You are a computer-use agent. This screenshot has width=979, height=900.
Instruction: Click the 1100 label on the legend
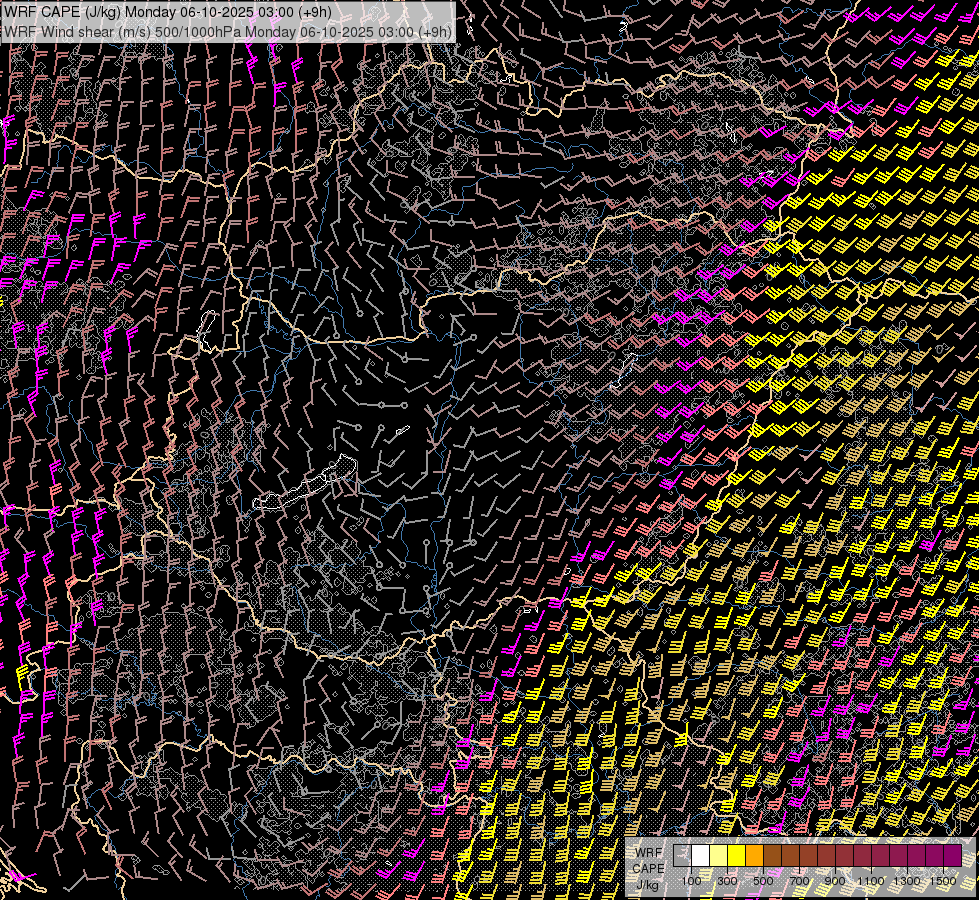pyautogui.click(x=871, y=881)
